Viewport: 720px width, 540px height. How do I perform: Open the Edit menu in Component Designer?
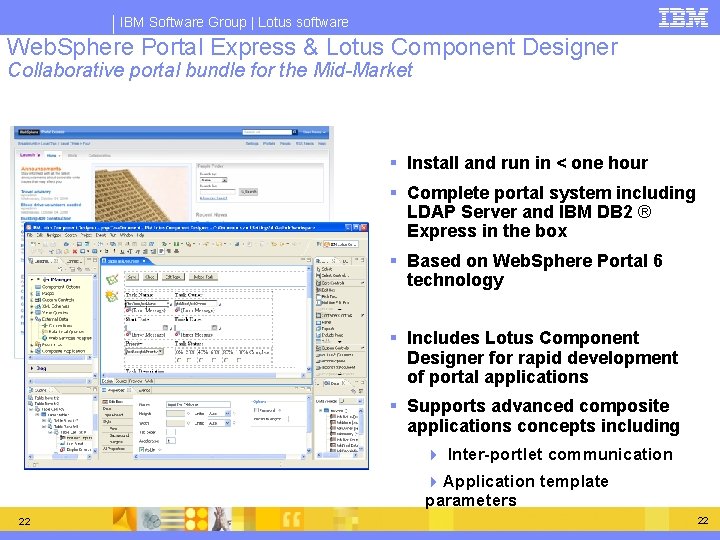pyautogui.click(x=40, y=235)
